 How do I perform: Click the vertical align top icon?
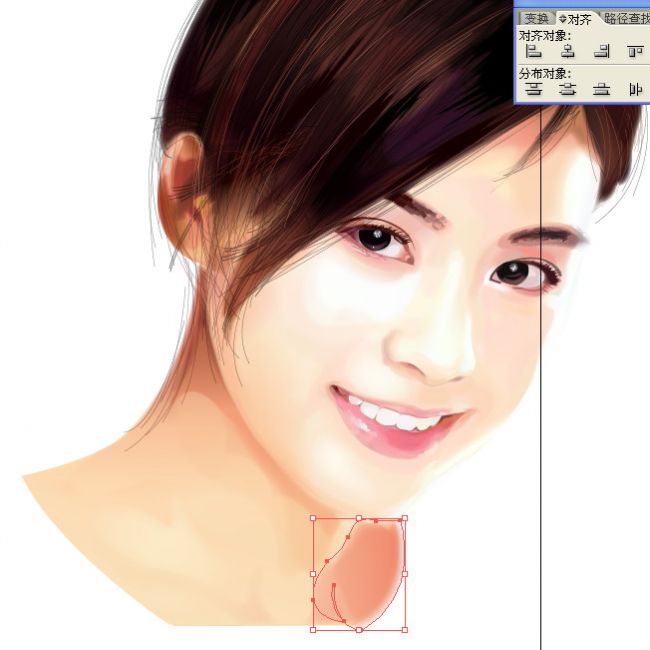(x=635, y=51)
